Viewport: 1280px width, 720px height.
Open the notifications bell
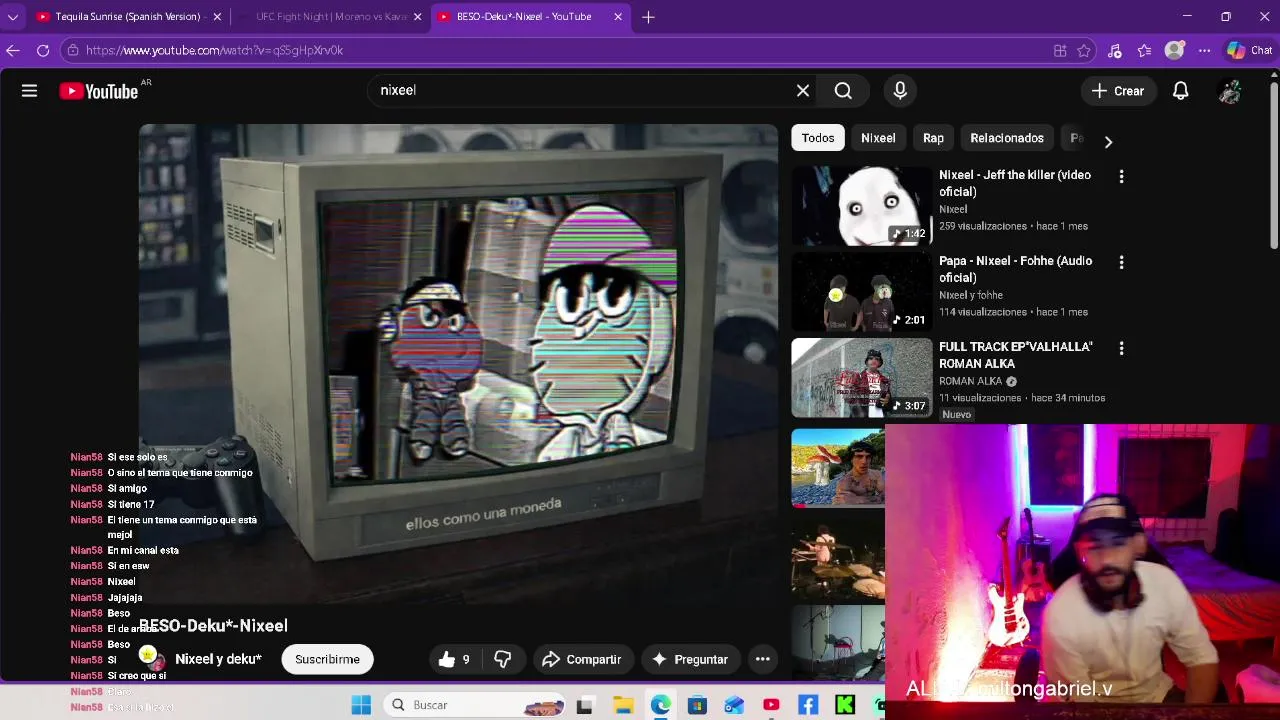click(x=1180, y=91)
